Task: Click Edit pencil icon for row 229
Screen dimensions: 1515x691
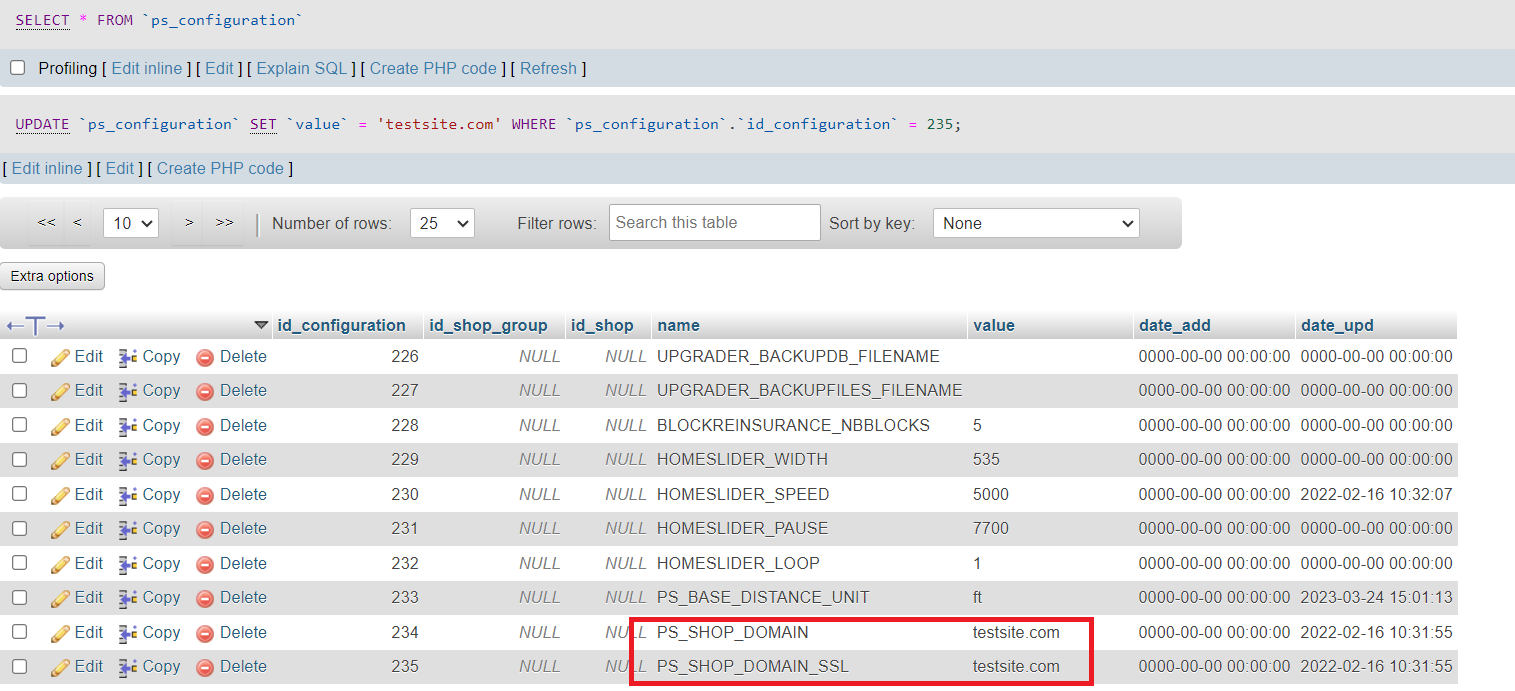Action: point(60,460)
